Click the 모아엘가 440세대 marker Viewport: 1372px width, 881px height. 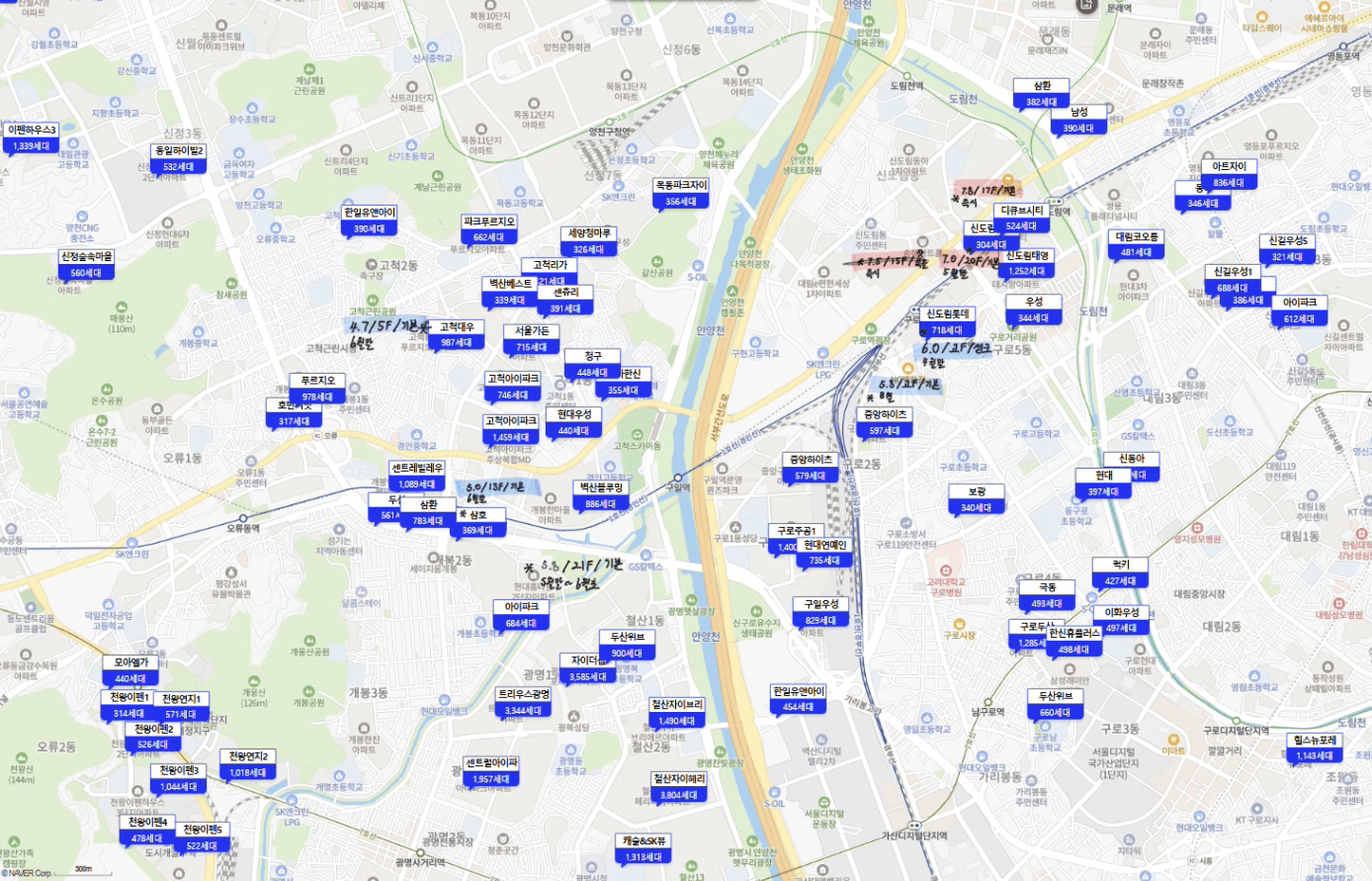point(130,670)
